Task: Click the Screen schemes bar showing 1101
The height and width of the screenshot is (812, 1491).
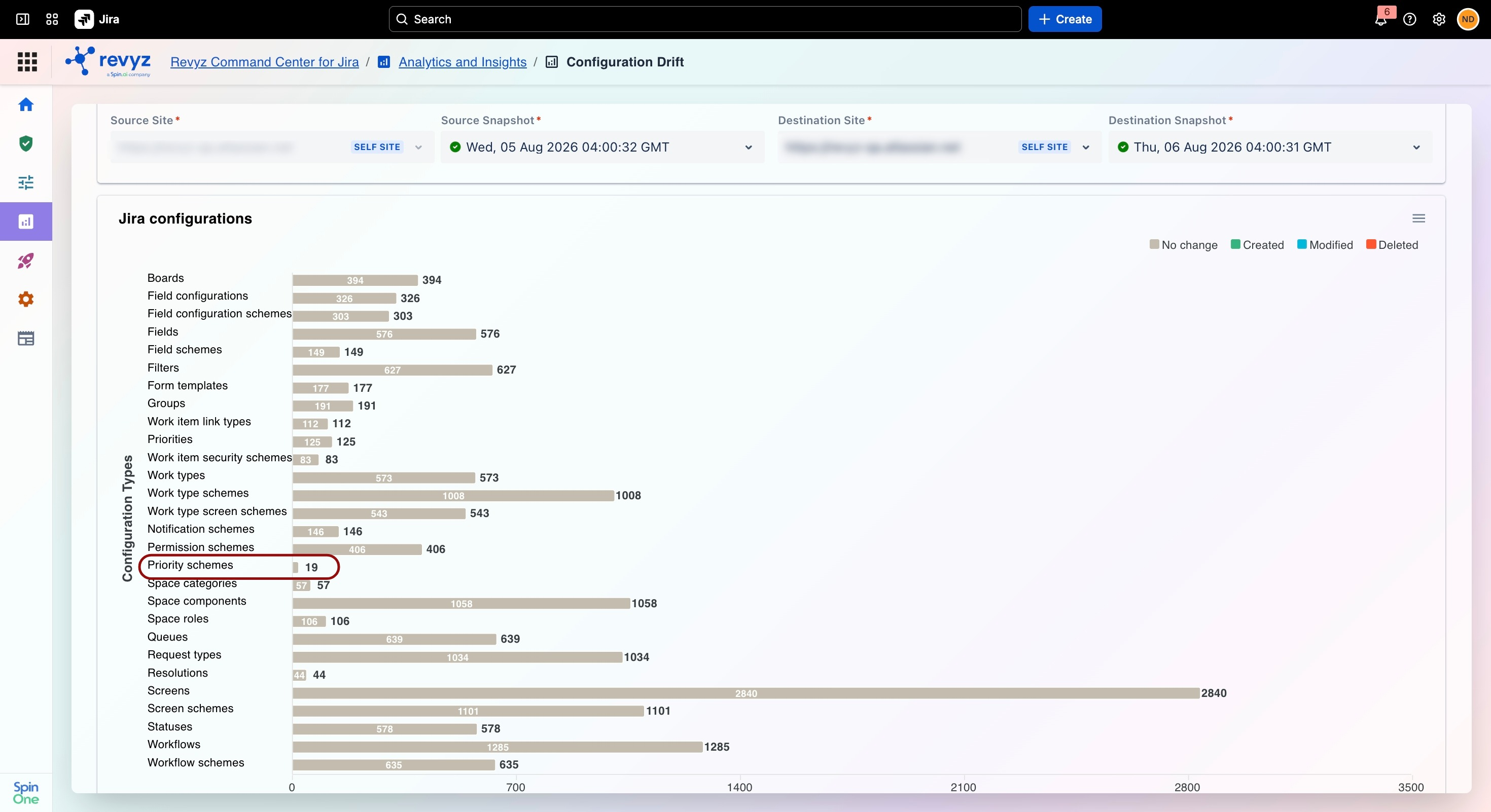Action: pyautogui.click(x=468, y=711)
